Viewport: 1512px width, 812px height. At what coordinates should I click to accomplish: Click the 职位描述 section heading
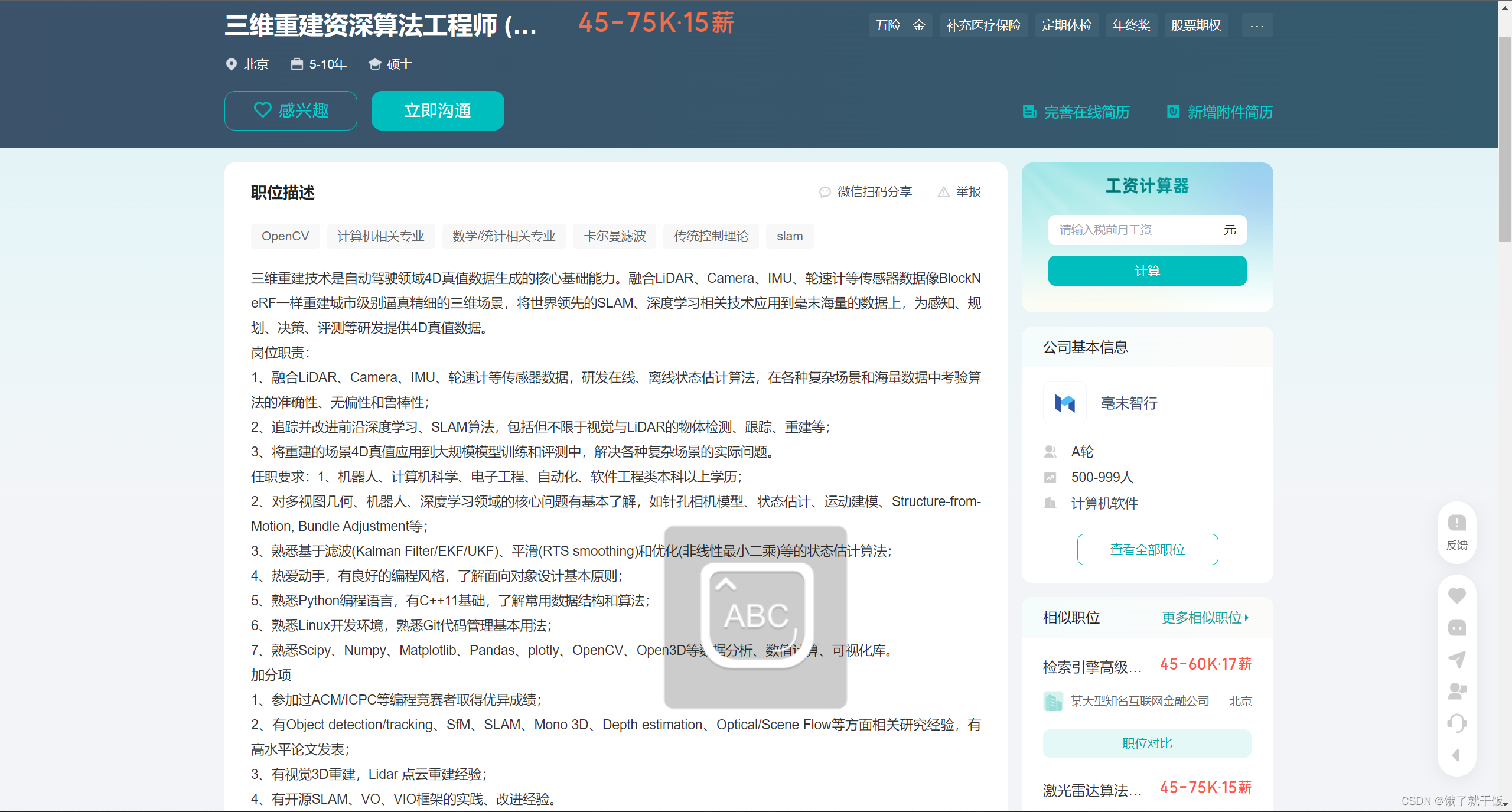click(283, 193)
